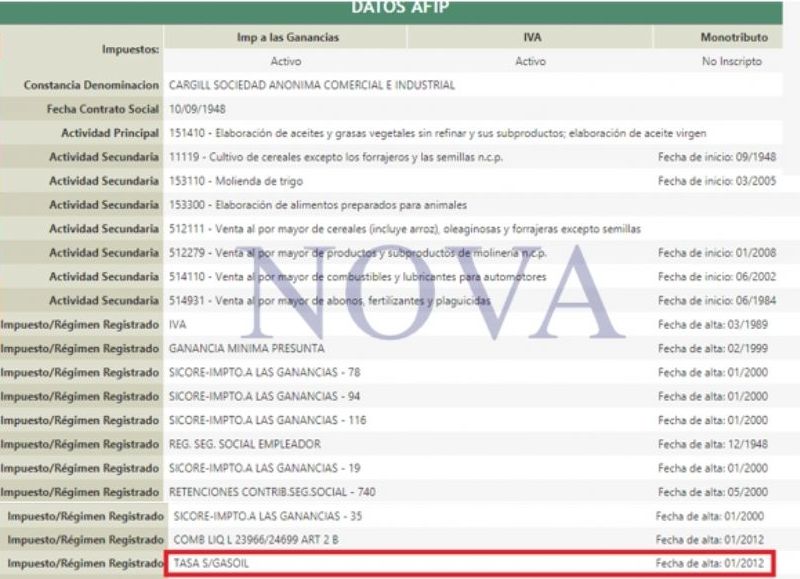Viewport: 800px width, 579px height.
Task: Click RETENCIONES CONTRIB.SEG.SOCIAL - 740
Action: coord(272,493)
